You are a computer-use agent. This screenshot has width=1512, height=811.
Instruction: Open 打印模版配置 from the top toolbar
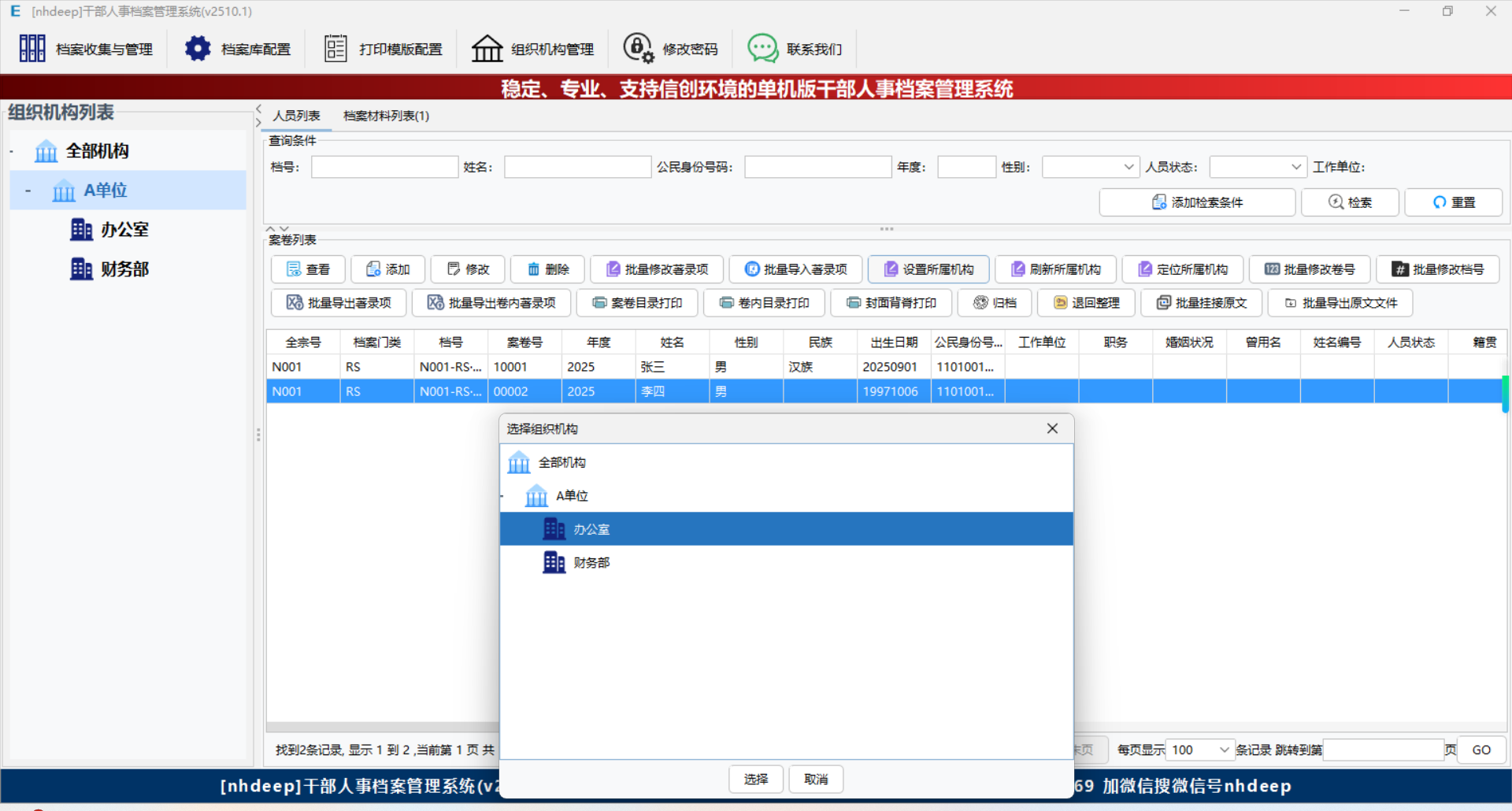click(x=382, y=47)
